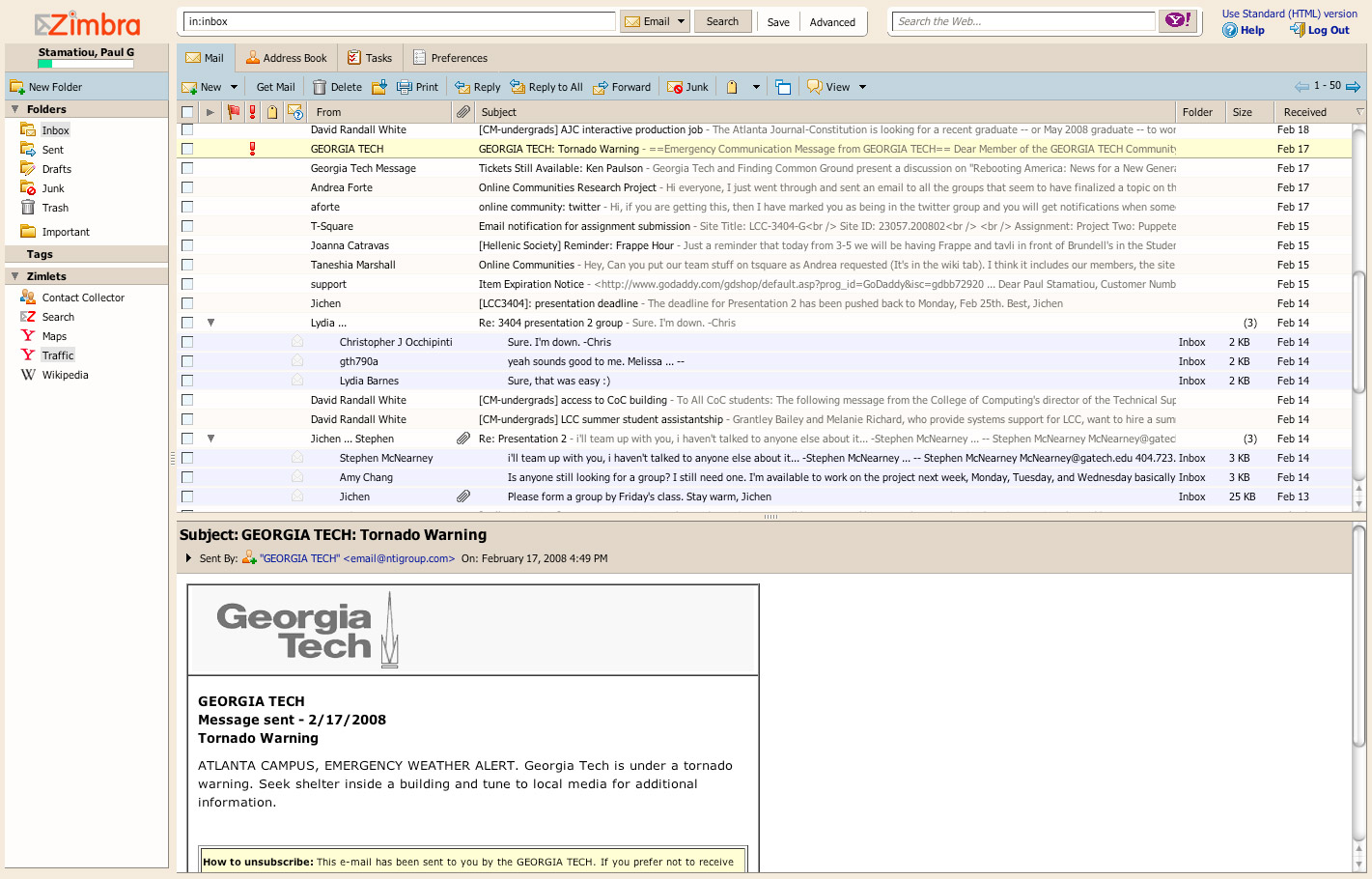Viewport: 1372px width, 879px height.
Task: Check the checkbox beside Joanna Catravas message
Action: tap(187, 245)
